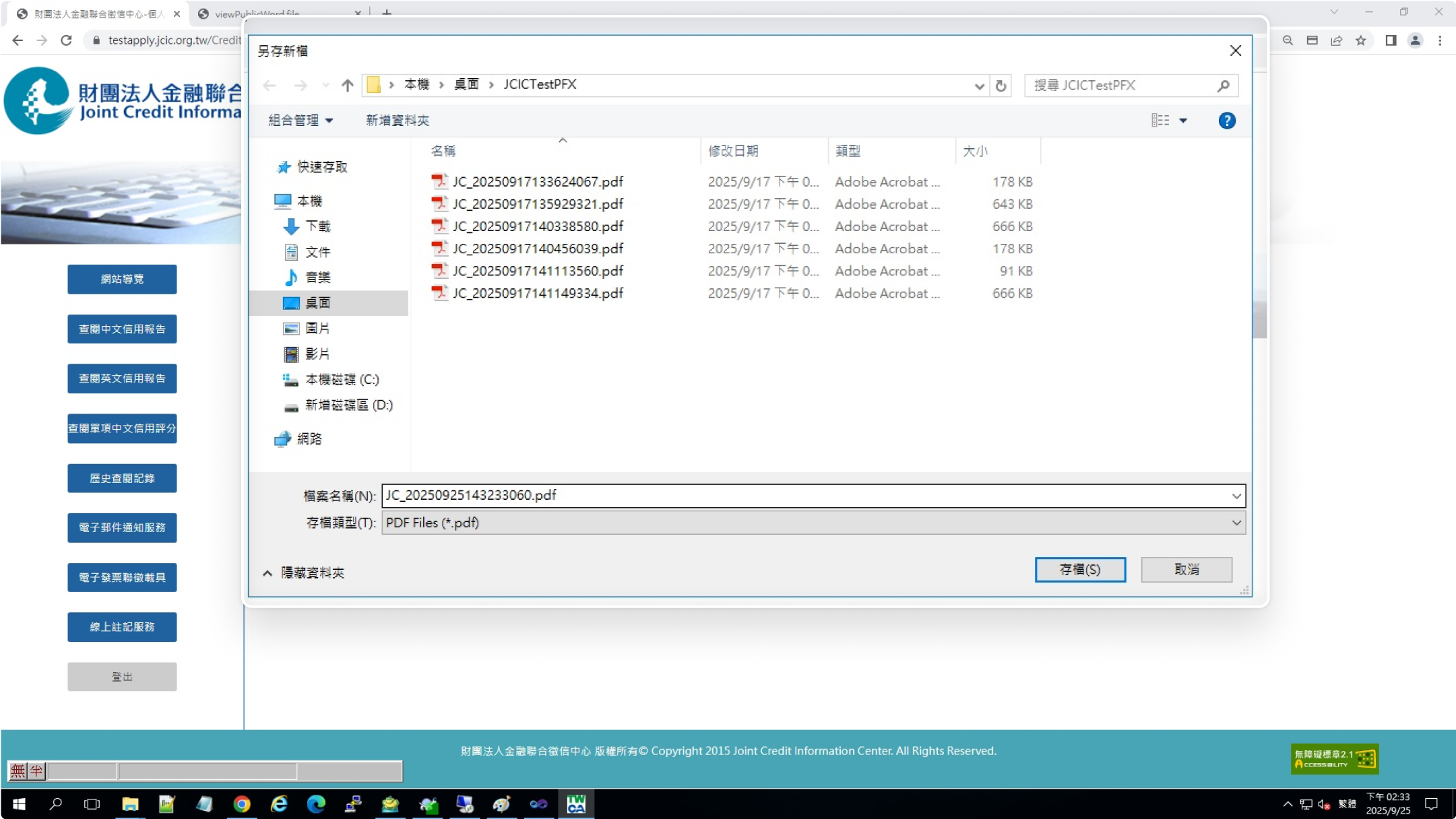Bookmark page with the star icon
1456x819 pixels.
click(x=1360, y=40)
